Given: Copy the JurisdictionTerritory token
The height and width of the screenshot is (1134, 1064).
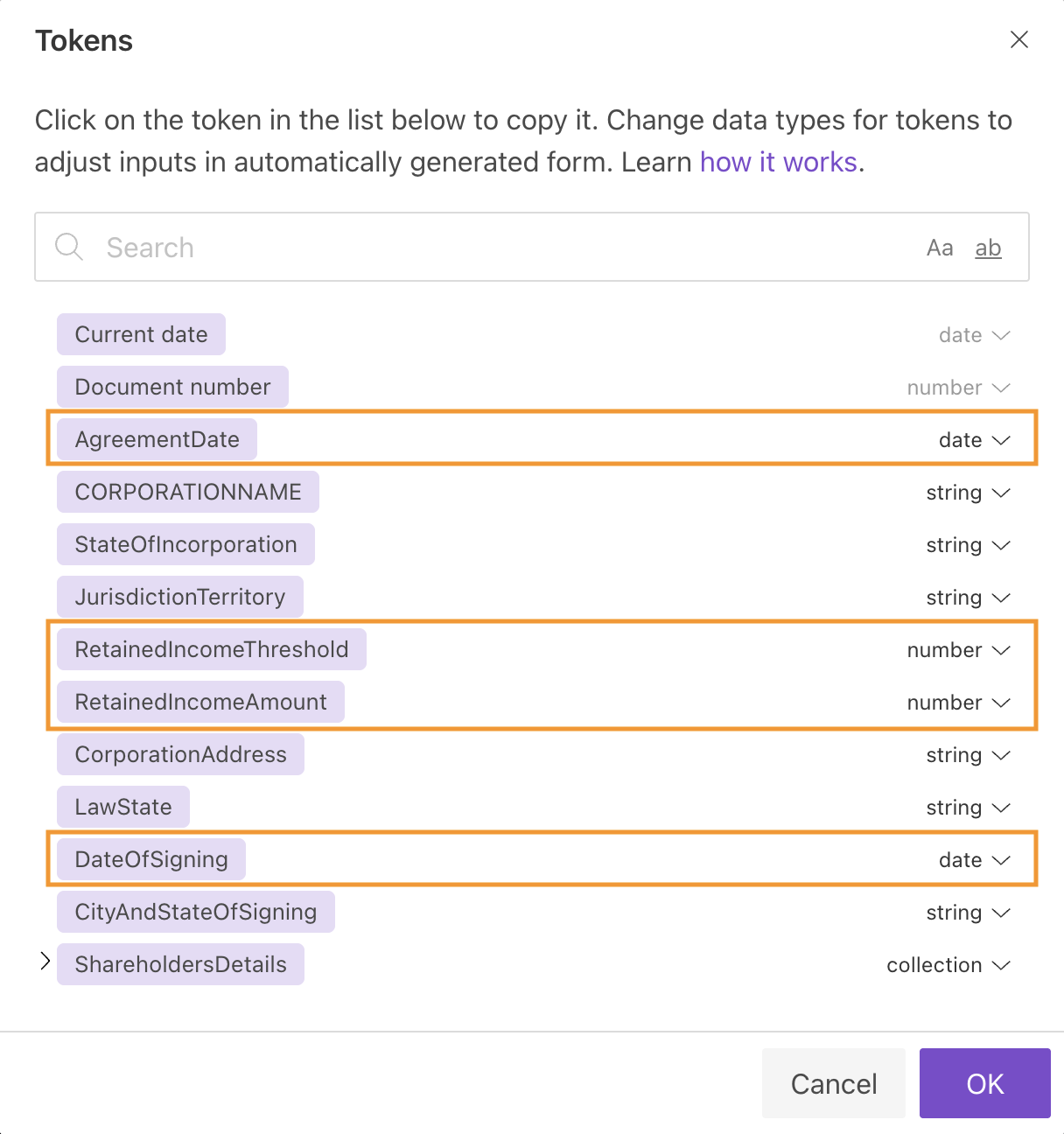Looking at the screenshot, I should [x=179, y=597].
